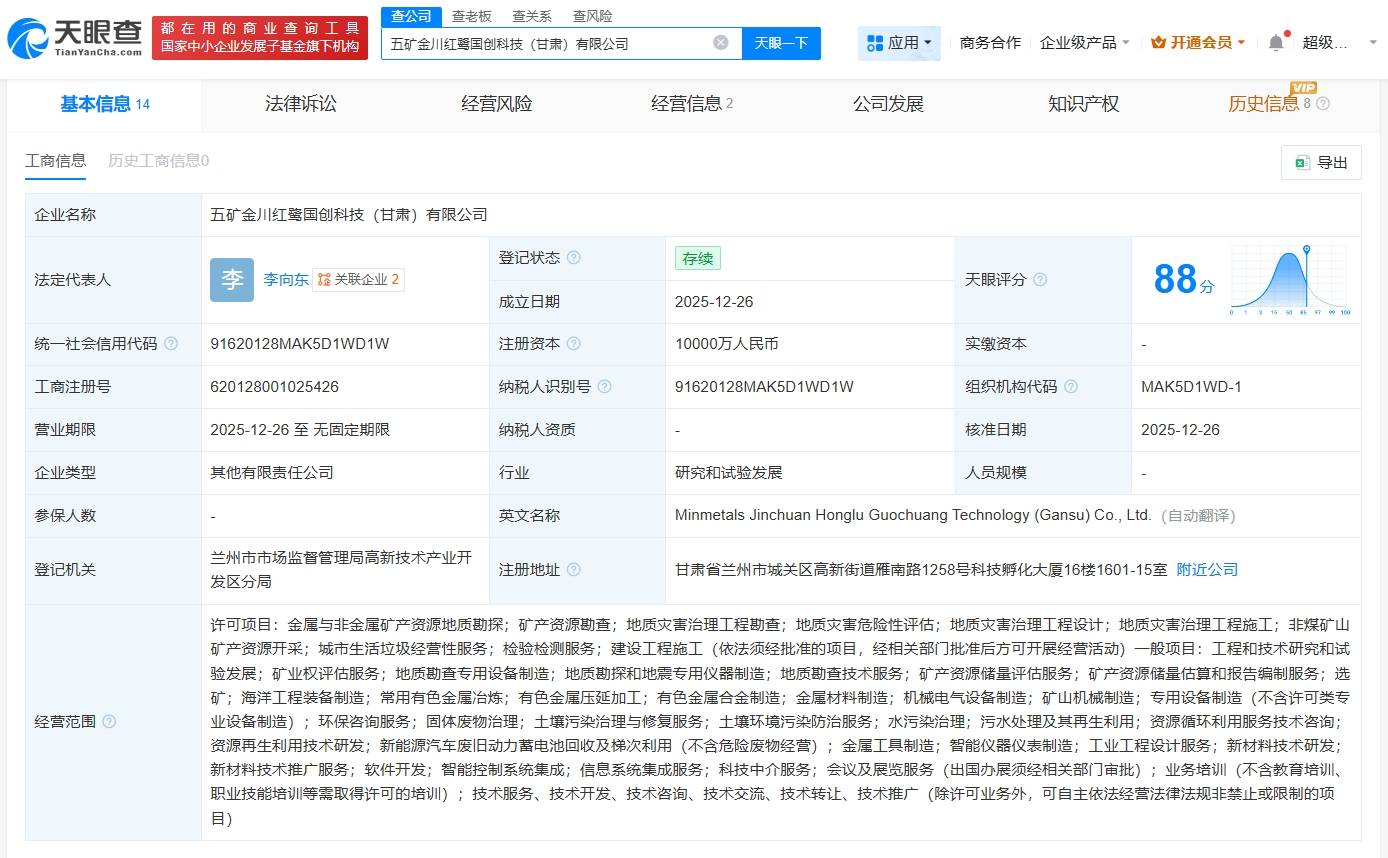Click the TianYanCha logo

tap(75, 39)
